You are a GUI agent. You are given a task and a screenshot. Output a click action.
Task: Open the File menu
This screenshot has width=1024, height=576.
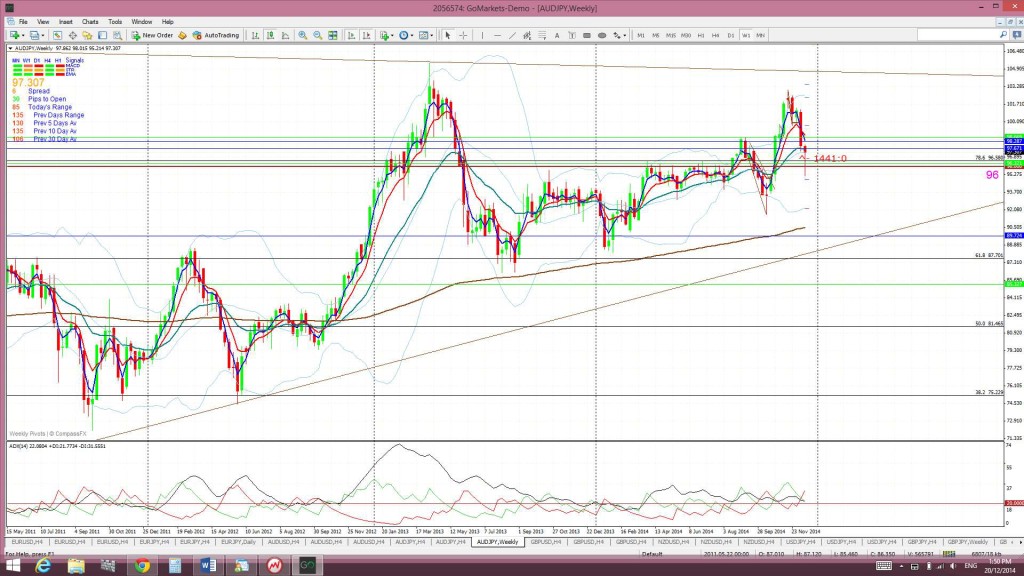(x=23, y=22)
